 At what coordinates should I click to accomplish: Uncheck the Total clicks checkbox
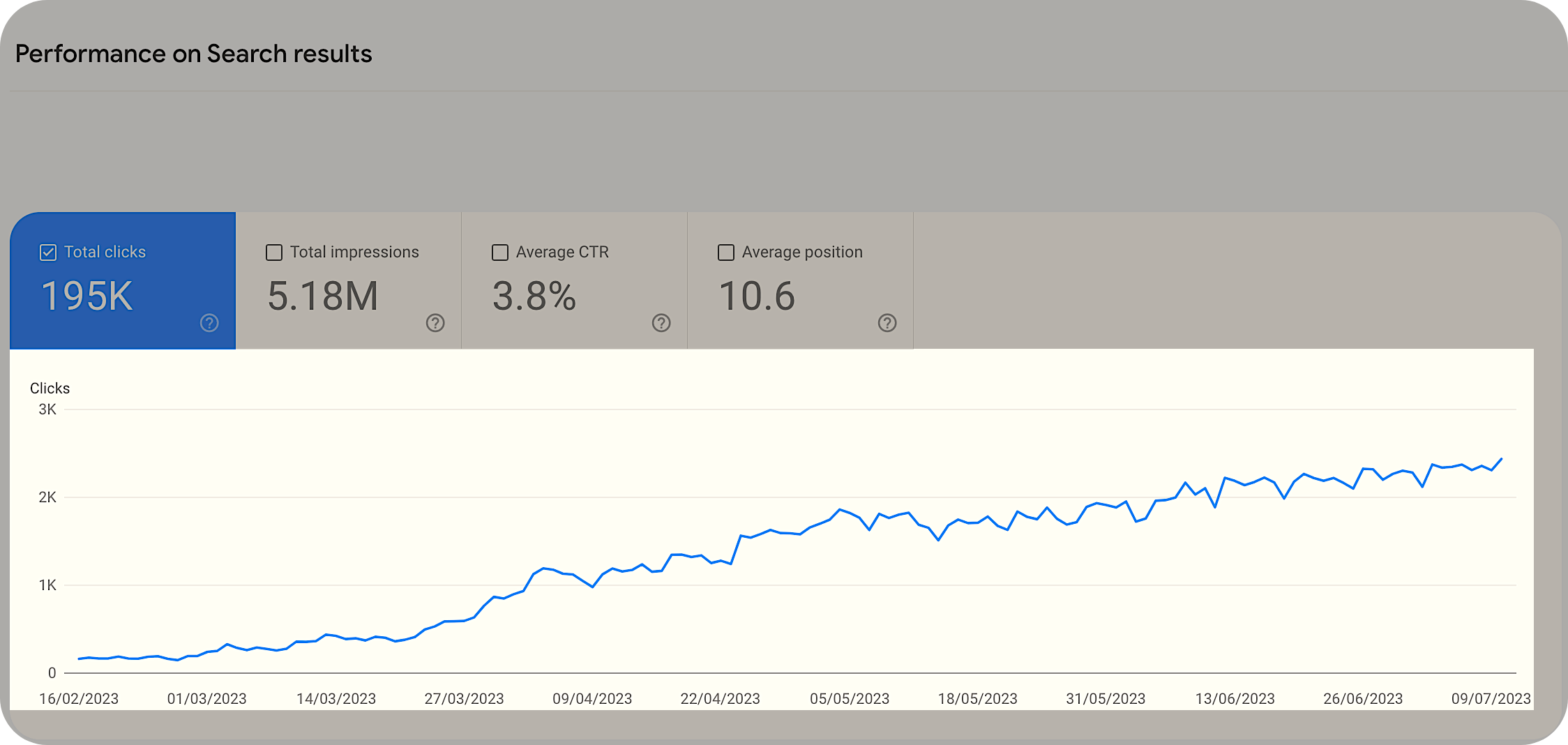coord(48,253)
